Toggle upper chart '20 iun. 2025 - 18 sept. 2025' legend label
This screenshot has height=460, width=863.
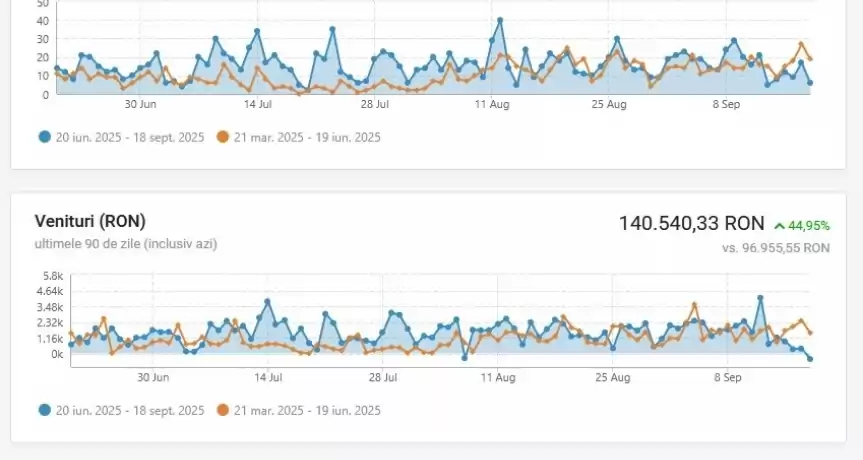[130, 137]
